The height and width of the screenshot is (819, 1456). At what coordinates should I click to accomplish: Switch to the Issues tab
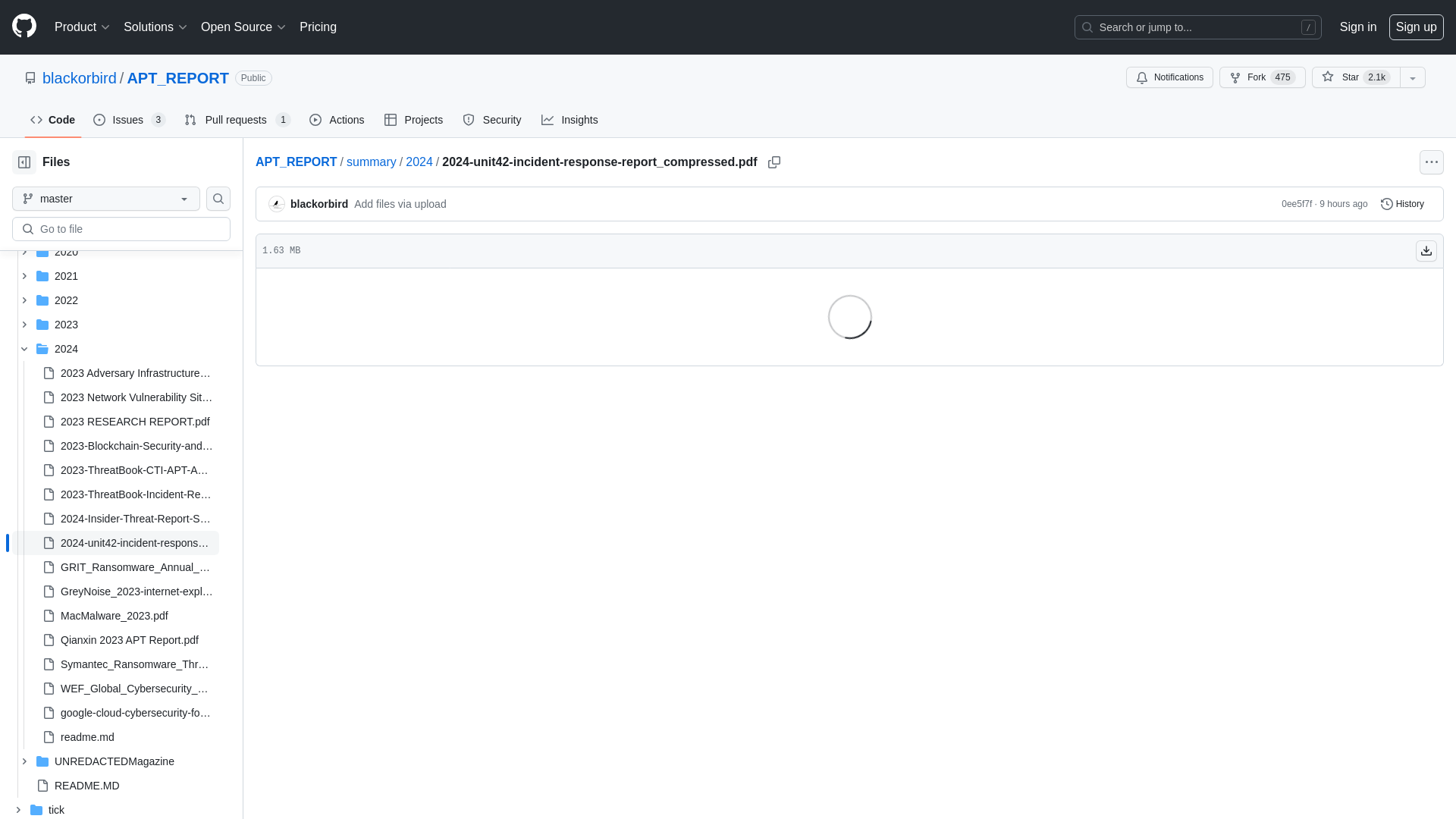click(130, 120)
